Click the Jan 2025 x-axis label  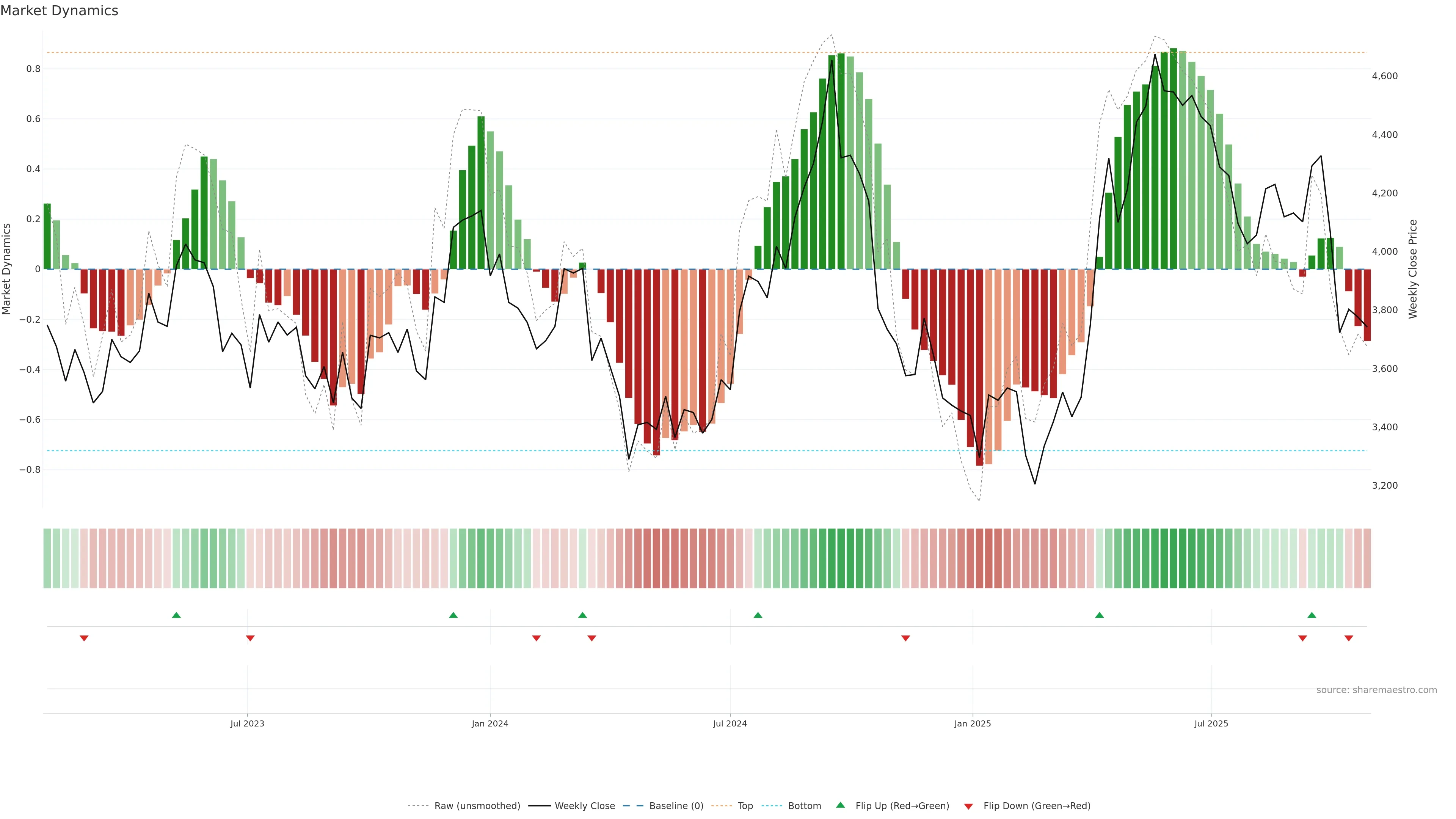(x=972, y=723)
